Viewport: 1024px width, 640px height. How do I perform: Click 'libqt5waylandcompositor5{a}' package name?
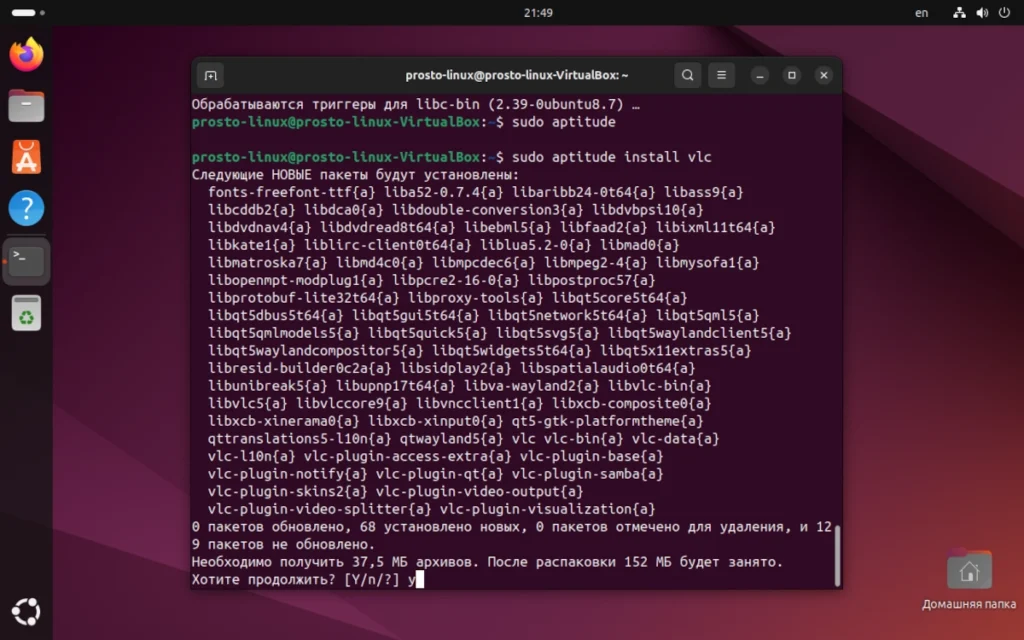[315, 351]
